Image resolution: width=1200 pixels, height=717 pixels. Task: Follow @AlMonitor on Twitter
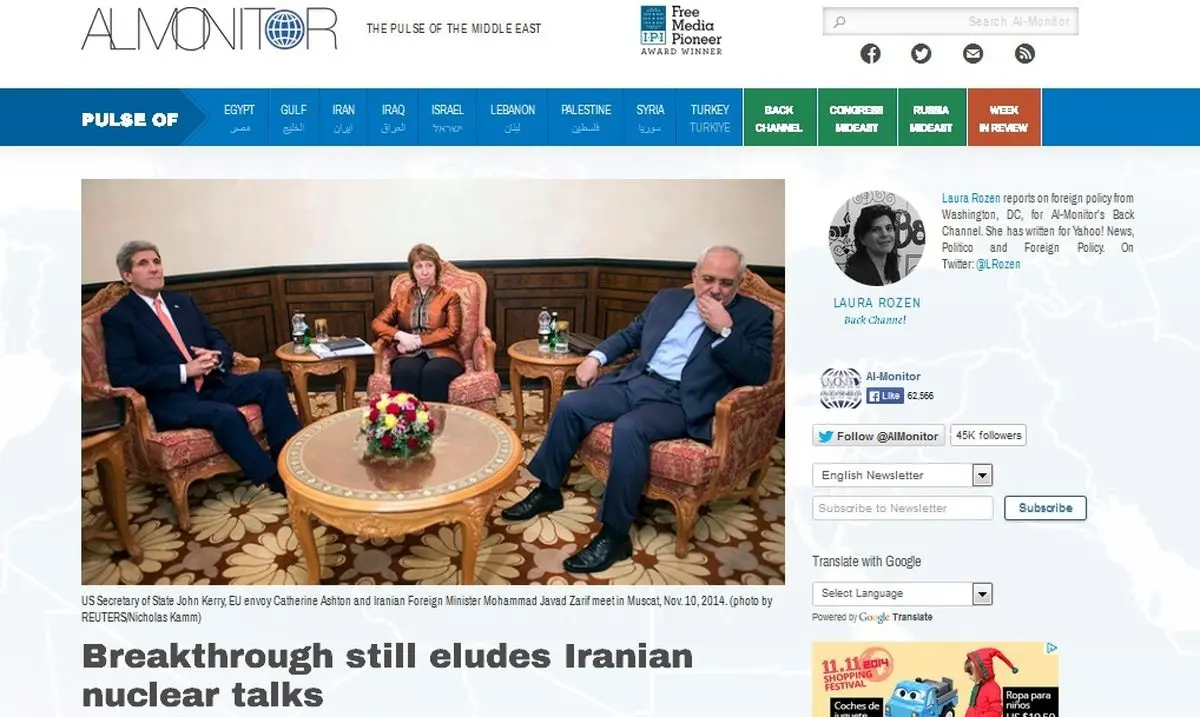879,436
